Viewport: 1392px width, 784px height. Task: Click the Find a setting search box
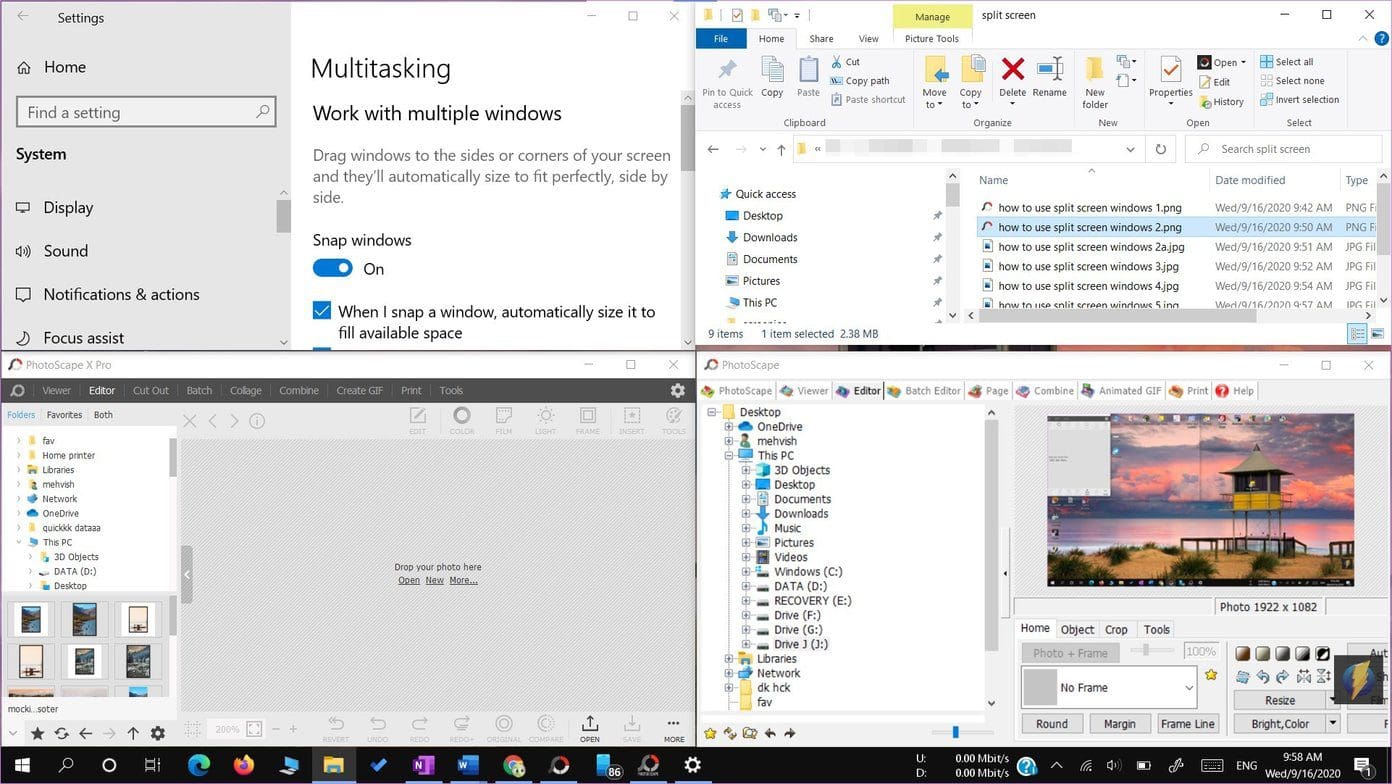click(146, 112)
